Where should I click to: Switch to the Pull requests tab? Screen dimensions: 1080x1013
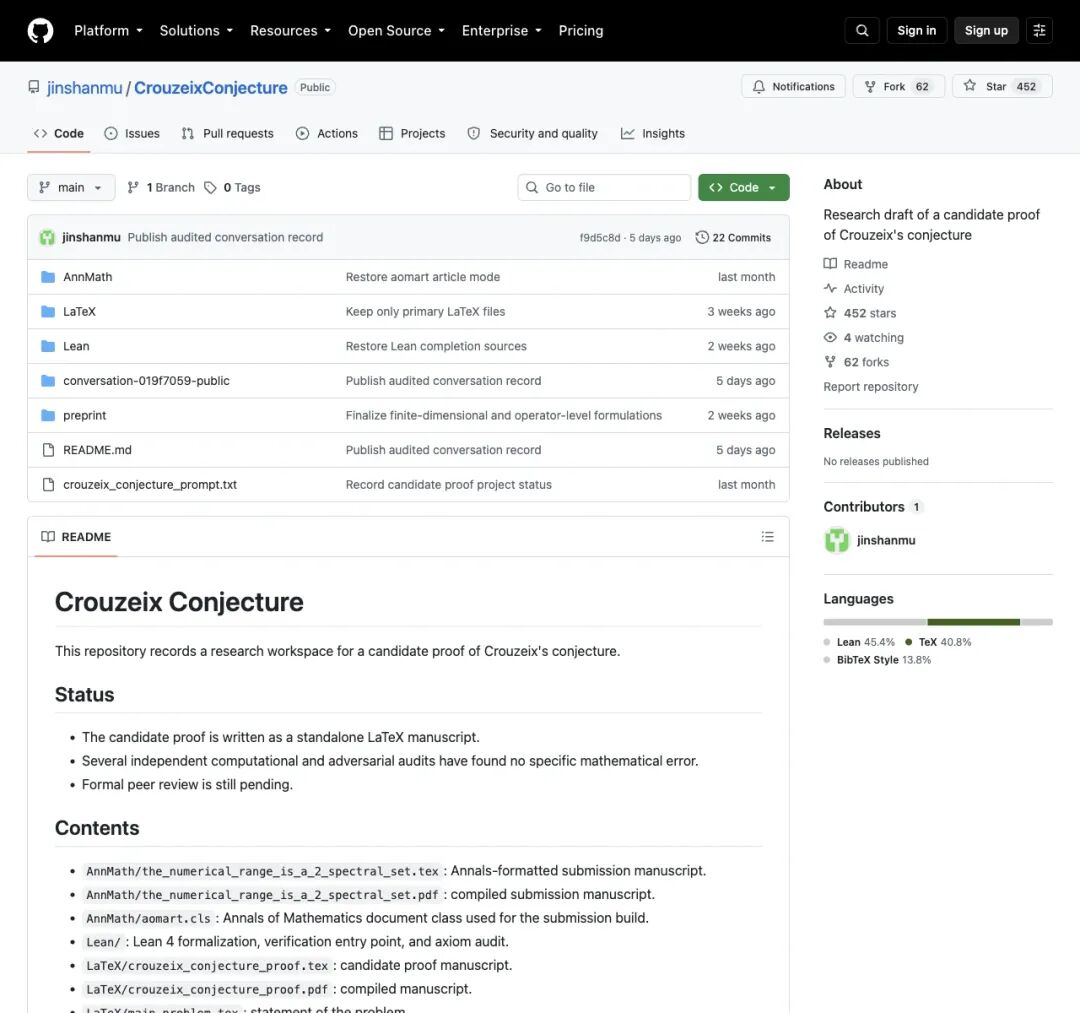pos(227,133)
